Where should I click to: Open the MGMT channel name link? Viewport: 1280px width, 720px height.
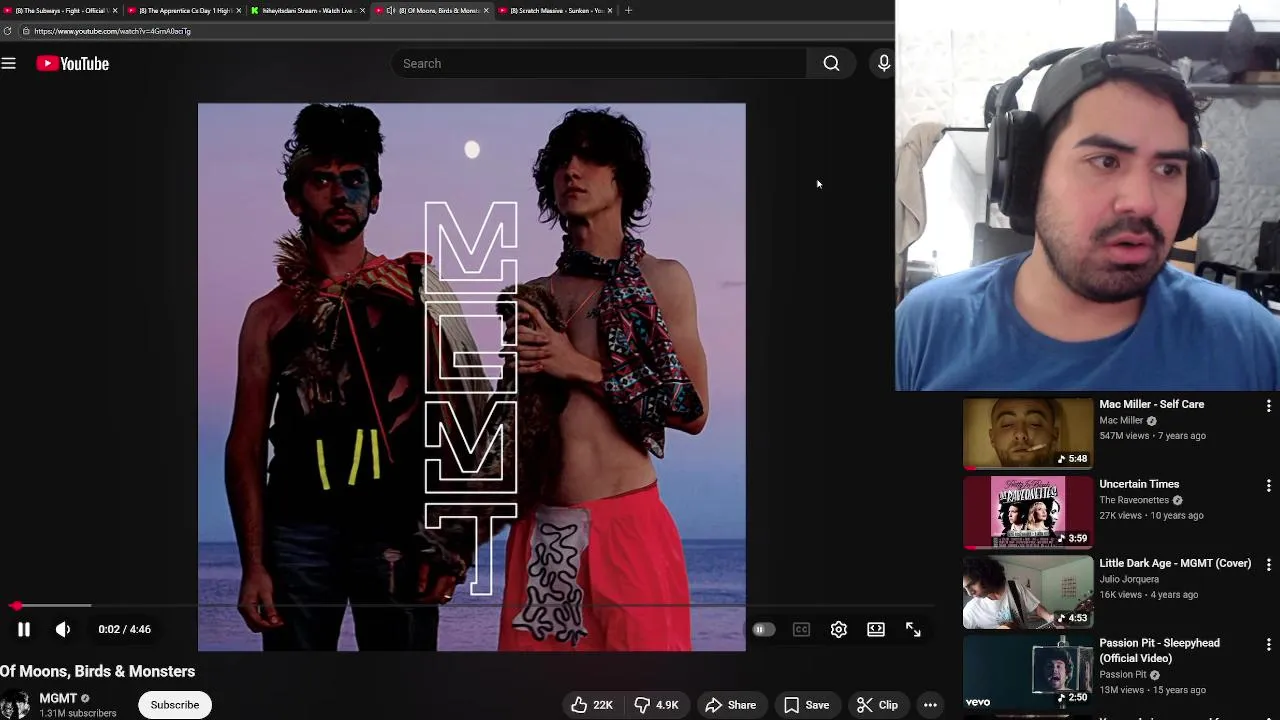click(x=58, y=698)
